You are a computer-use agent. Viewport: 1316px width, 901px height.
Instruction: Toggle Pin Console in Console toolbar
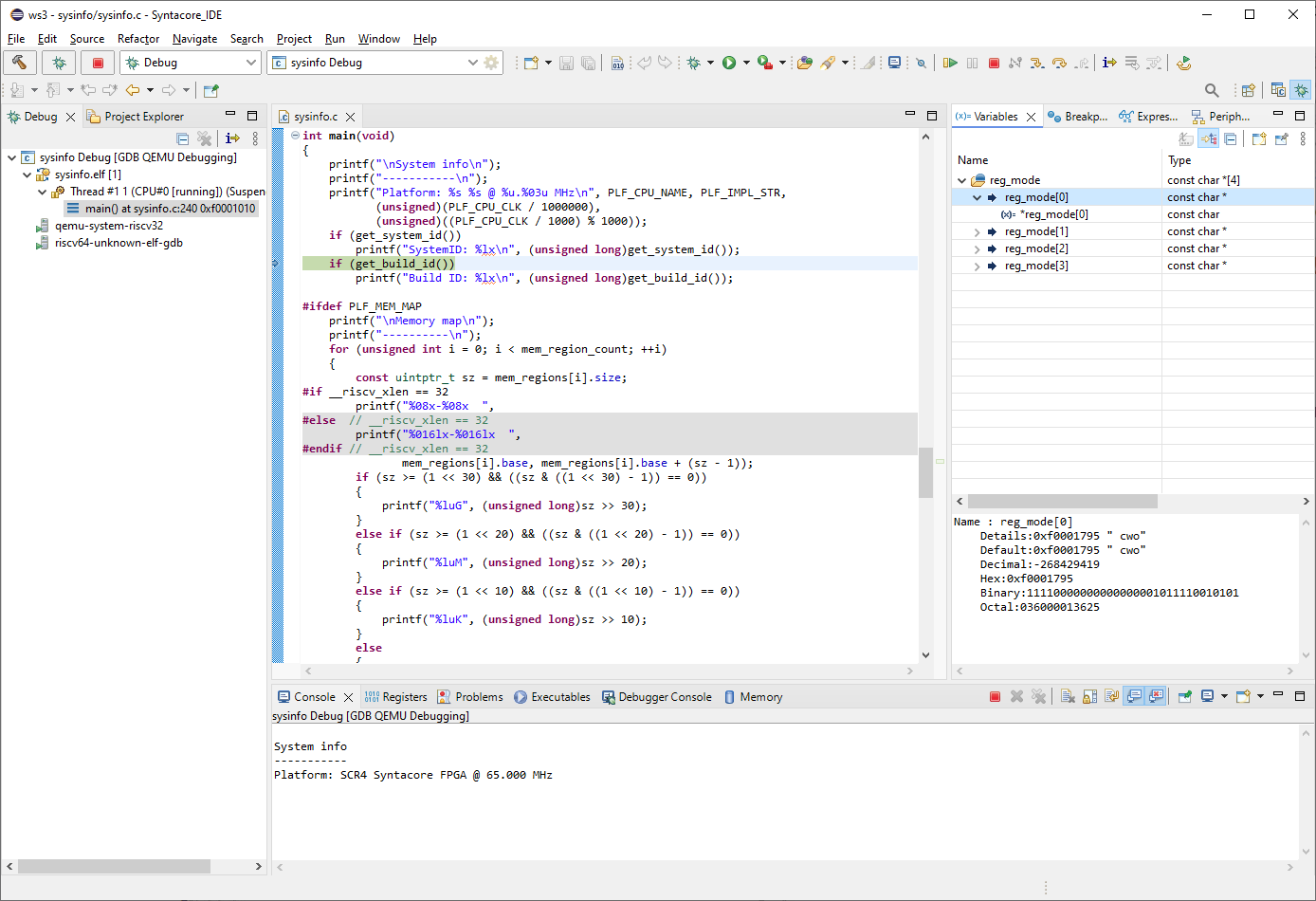tap(1184, 696)
